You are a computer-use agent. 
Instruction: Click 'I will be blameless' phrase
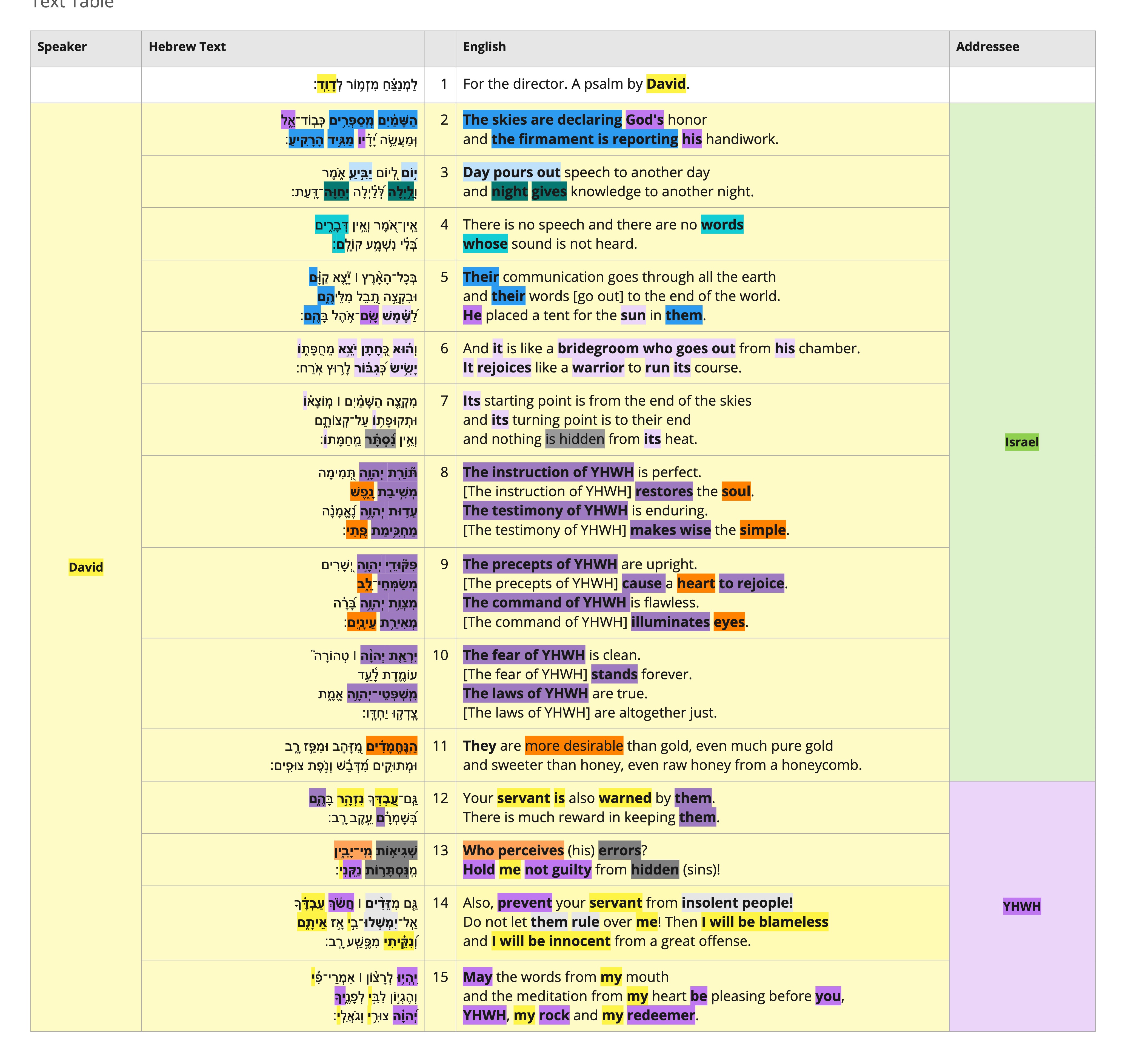(765, 922)
